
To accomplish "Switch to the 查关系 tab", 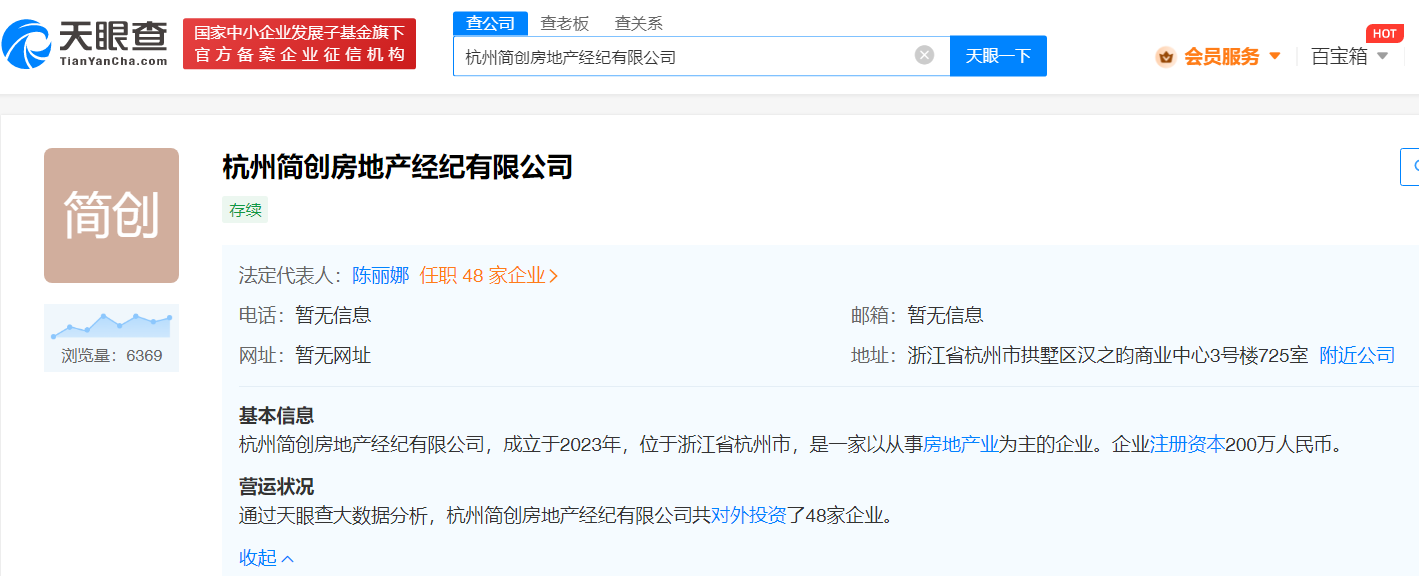I will click(639, 23).
